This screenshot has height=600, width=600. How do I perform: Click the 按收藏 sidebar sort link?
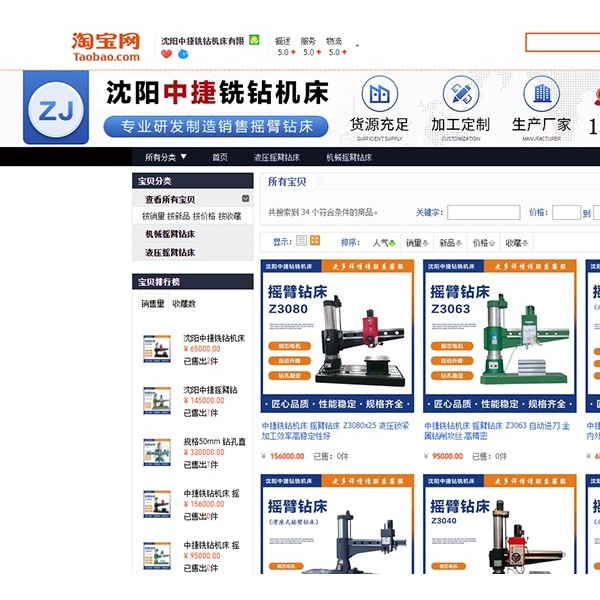[230, 216]
